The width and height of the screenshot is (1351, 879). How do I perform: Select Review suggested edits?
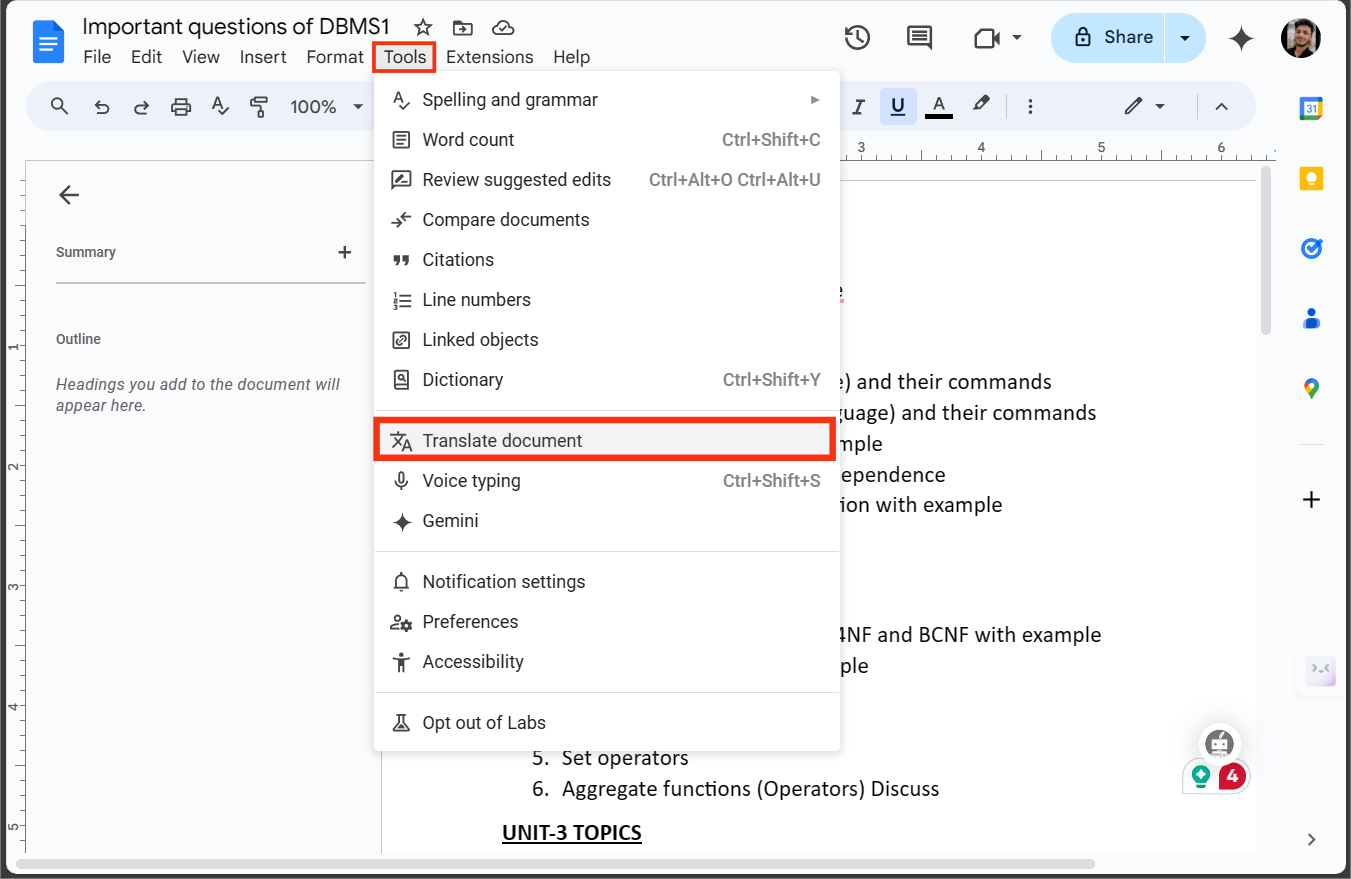point(607,180)
